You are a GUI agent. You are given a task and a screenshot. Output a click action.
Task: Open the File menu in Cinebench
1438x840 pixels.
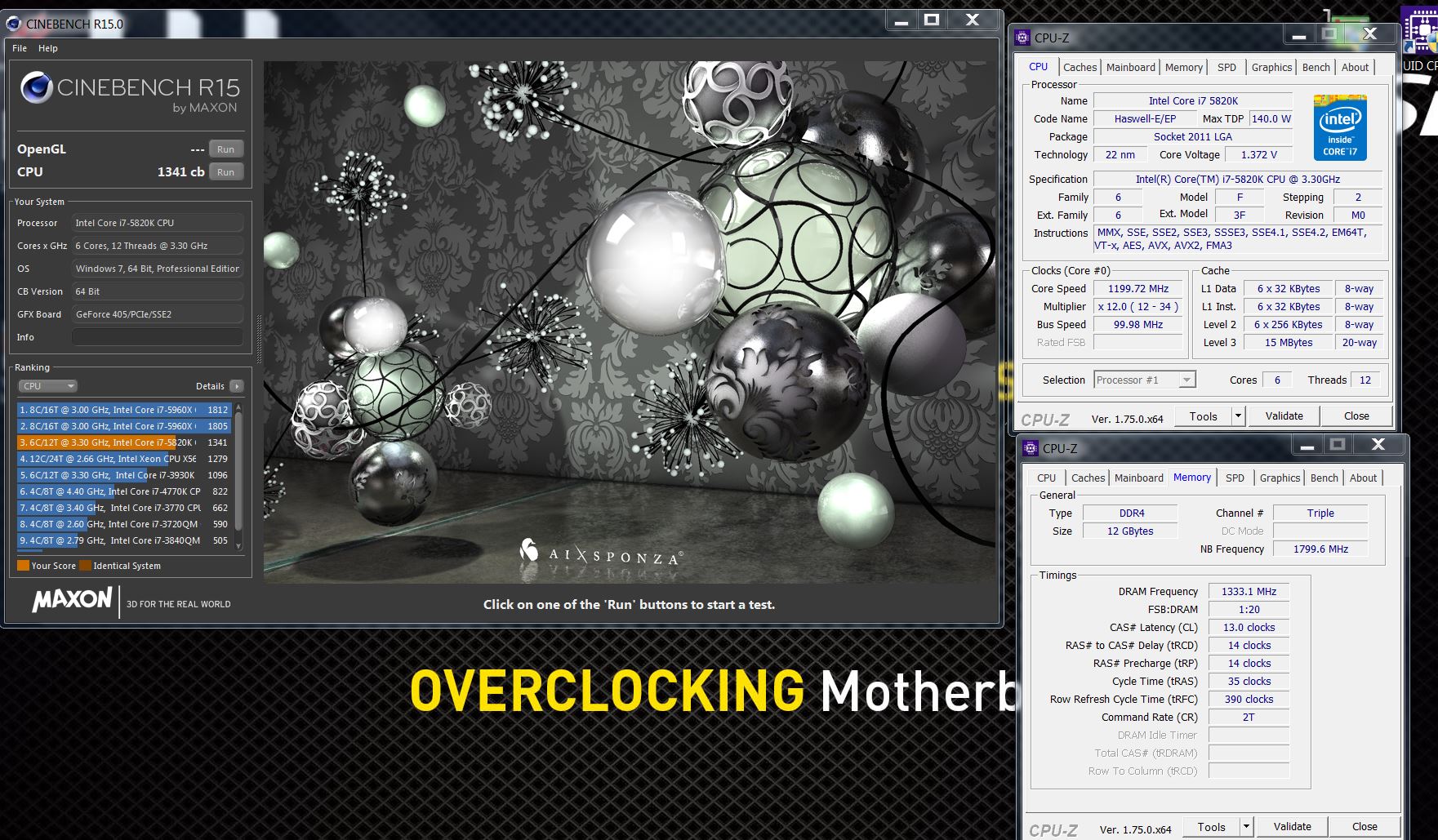click(x=20, y=48)
